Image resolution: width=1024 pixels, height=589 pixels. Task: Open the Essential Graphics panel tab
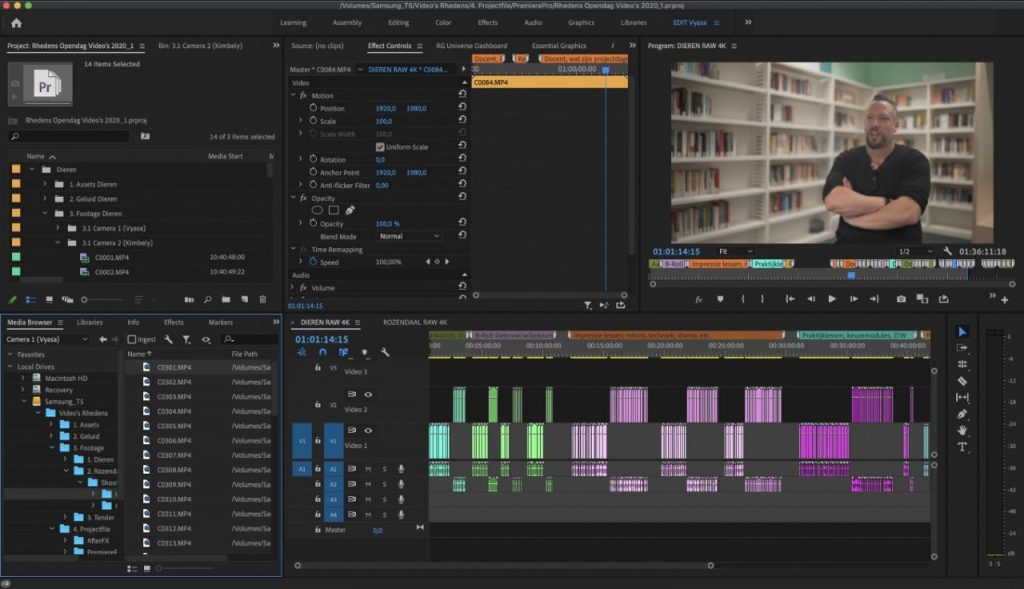coord(558,46)
